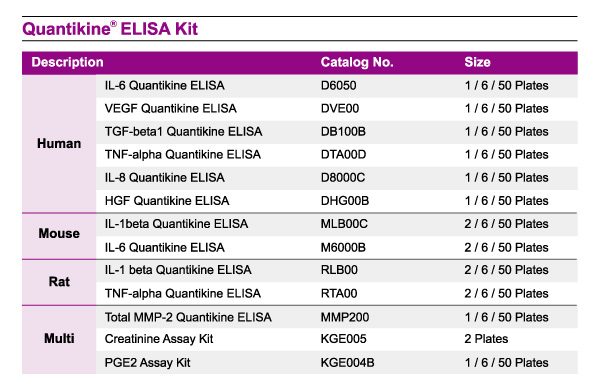Click catalog number D6050

point(338,86)
